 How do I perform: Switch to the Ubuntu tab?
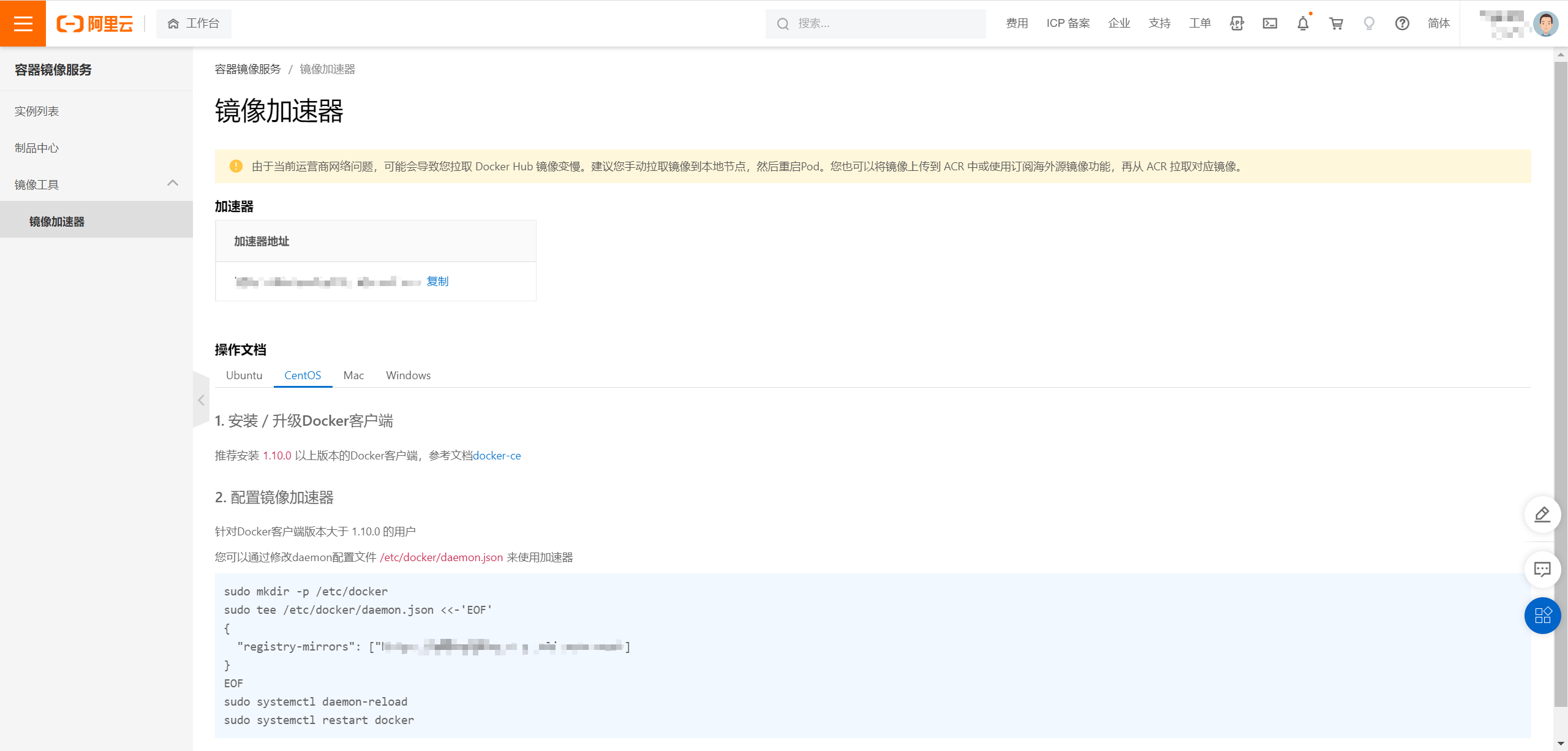(x=244, y=375)
